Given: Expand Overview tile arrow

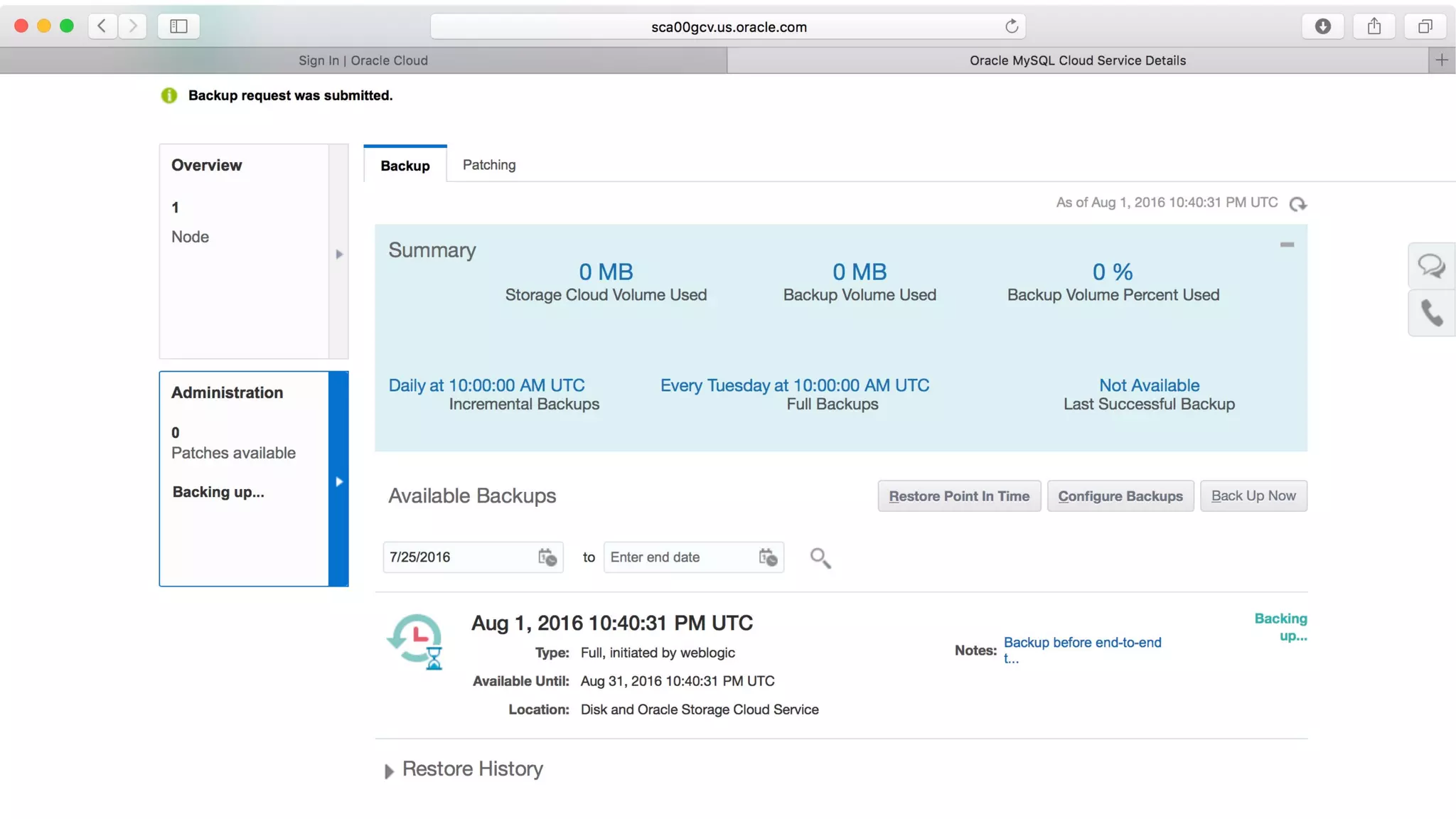Looking at the screenshot, I should [339, 254].
